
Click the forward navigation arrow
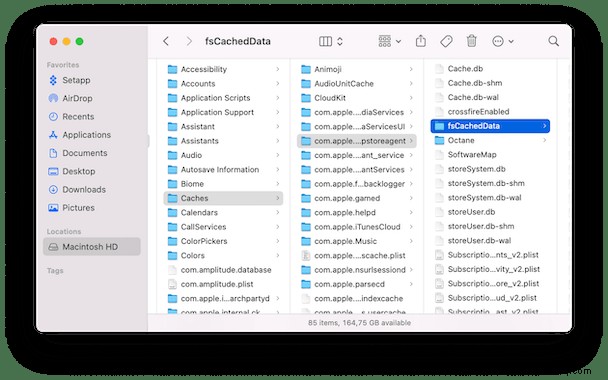pyautogui.click(x=189, y=41)
